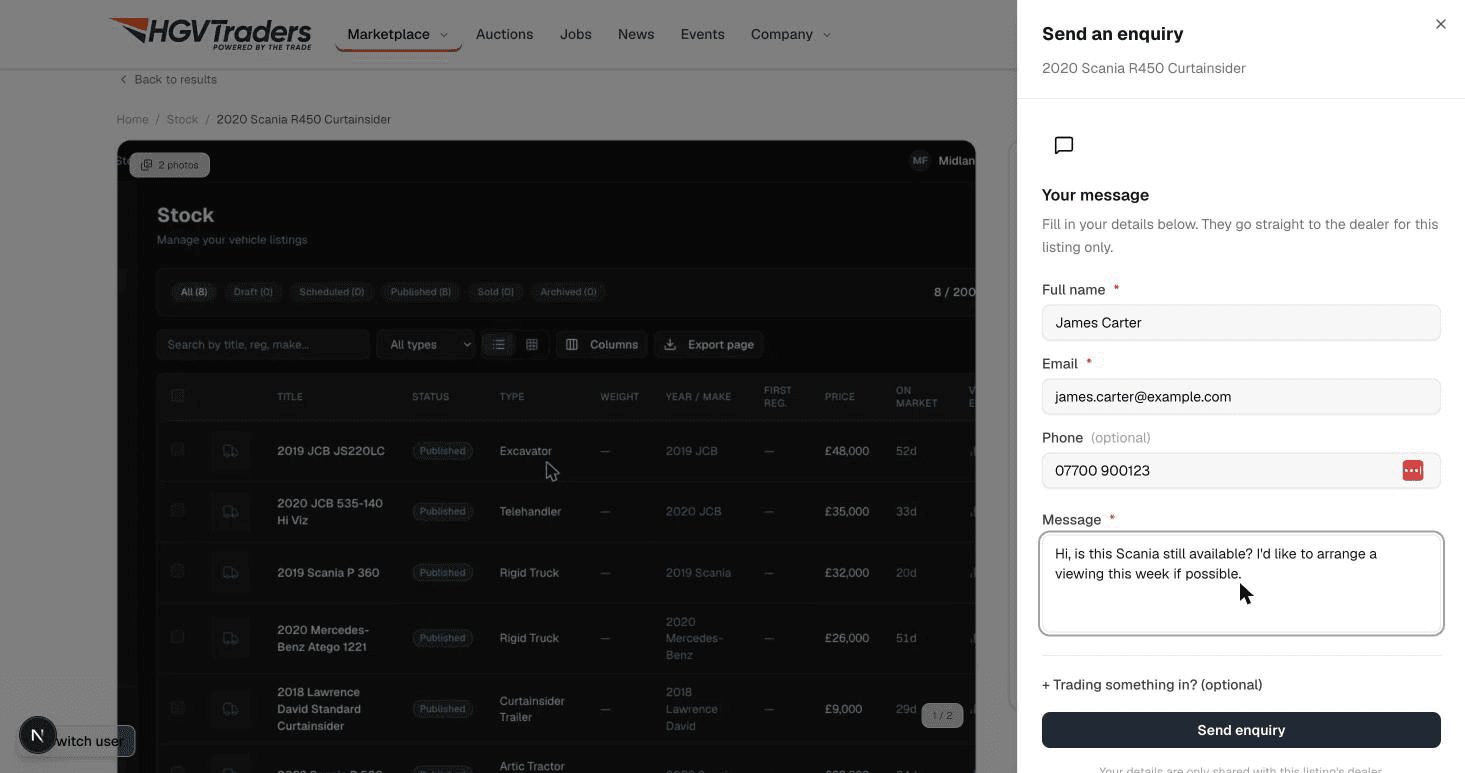
Task: Click the Send enquiry button
Action: 1241,730
